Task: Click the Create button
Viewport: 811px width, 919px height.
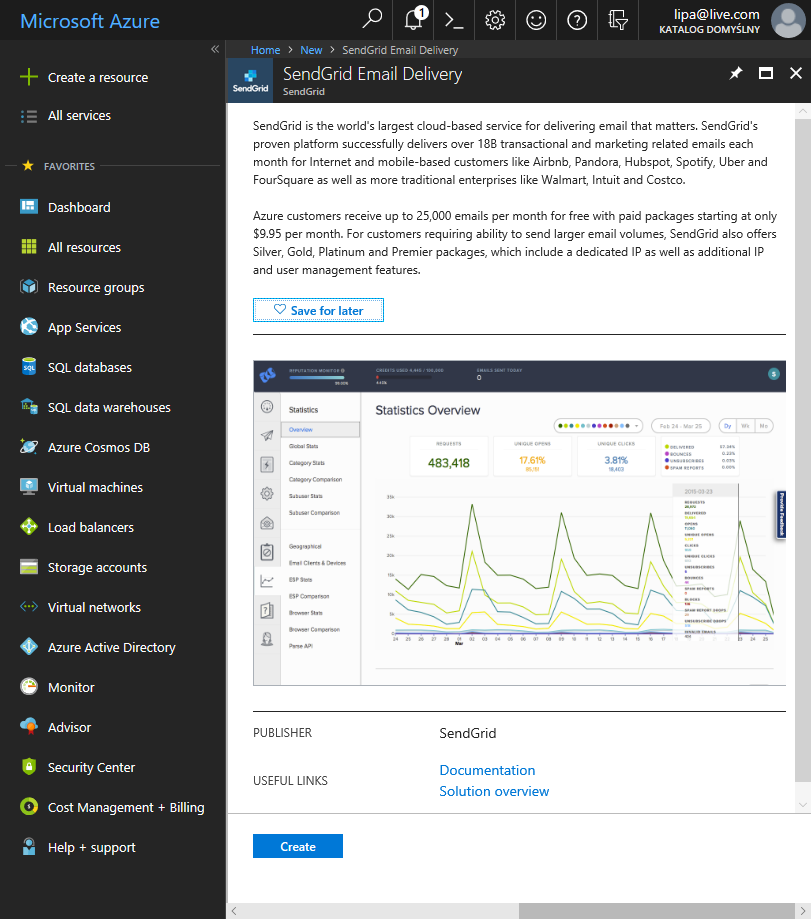Action: click(298, 846)
